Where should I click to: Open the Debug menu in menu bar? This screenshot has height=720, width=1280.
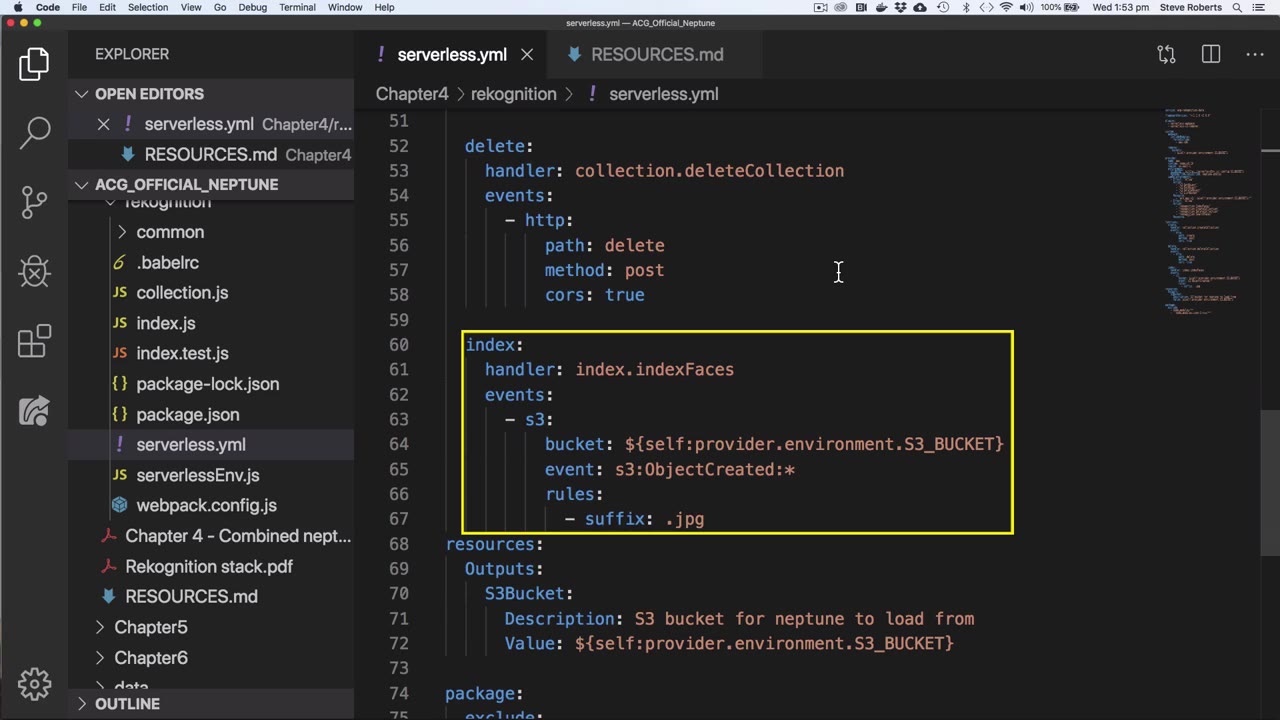point(252,7)
